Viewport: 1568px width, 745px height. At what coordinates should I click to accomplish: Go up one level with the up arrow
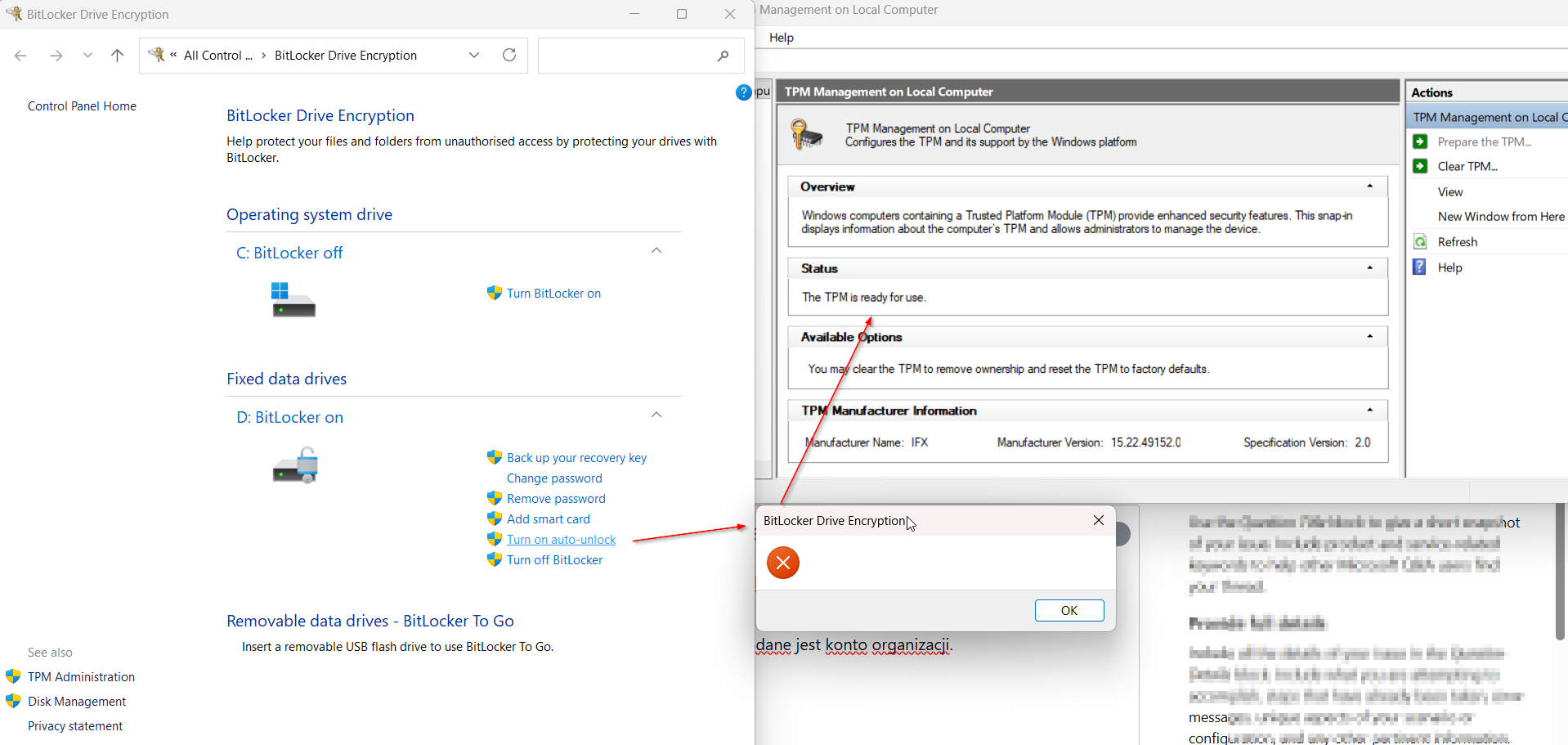(x=118, y=56)
